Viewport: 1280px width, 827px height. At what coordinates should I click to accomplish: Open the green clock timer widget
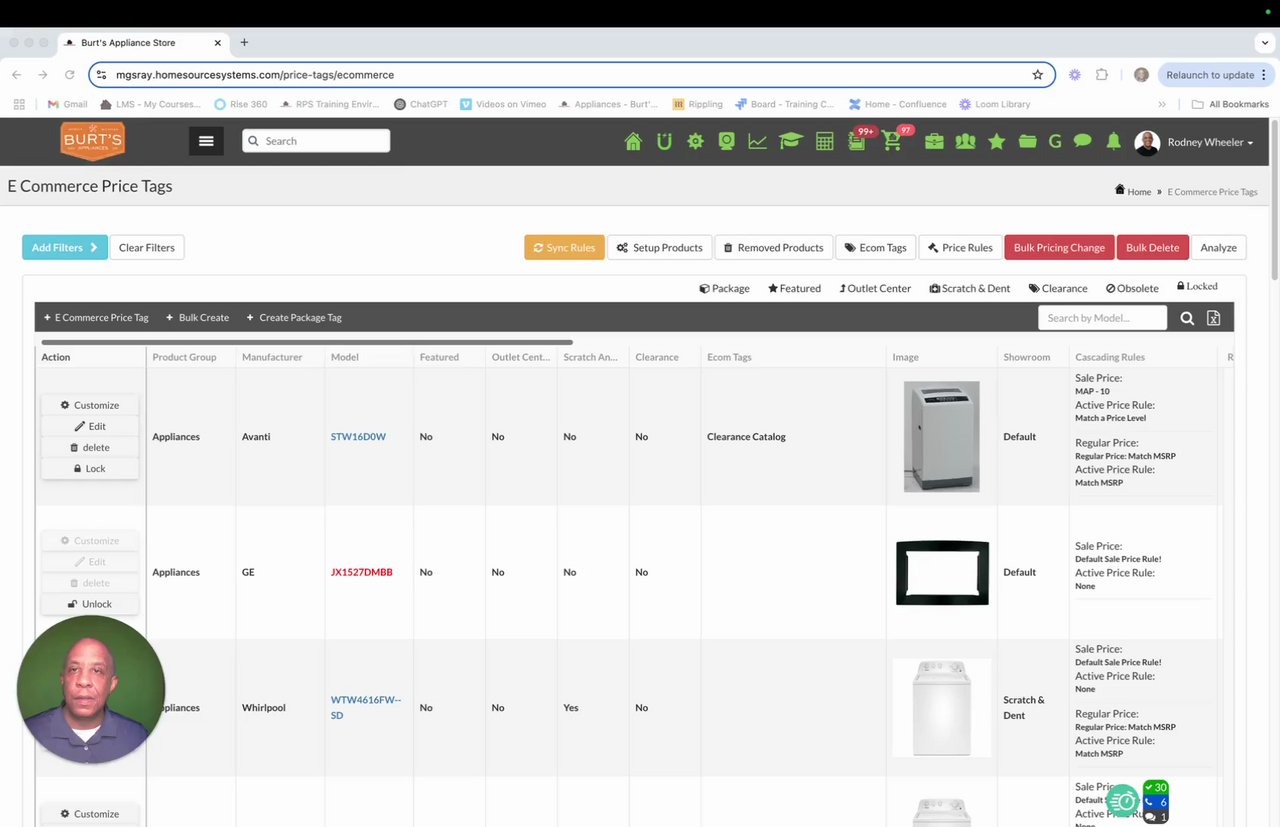coord(1124,800)
